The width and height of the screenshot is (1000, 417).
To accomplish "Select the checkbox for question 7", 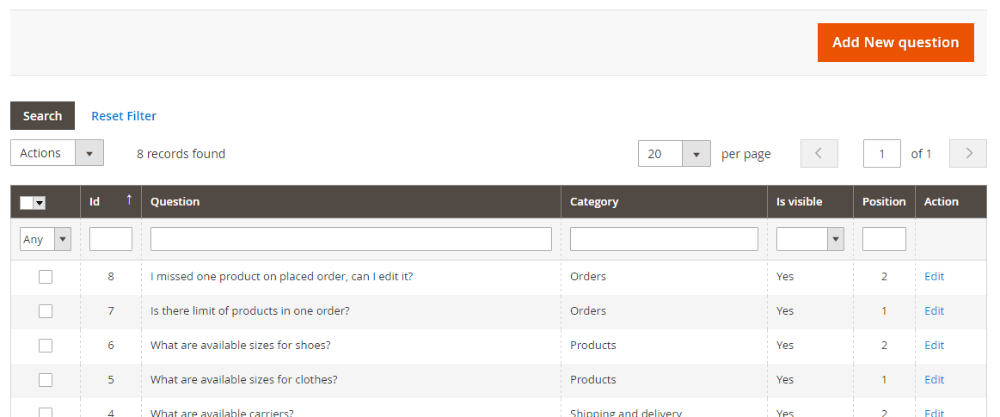I will pos(45,311).
